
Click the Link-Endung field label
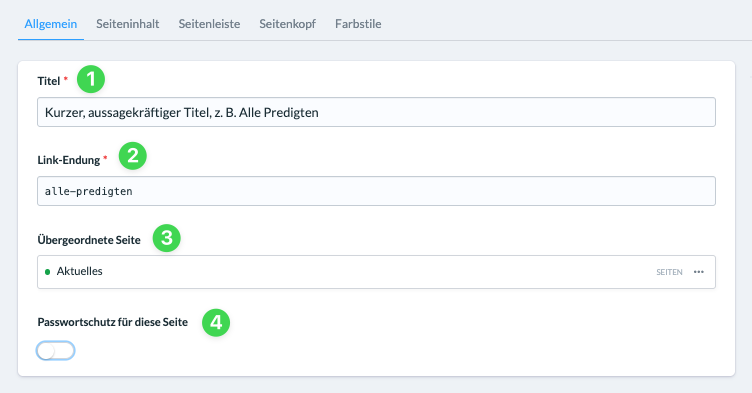click(69, 160)
